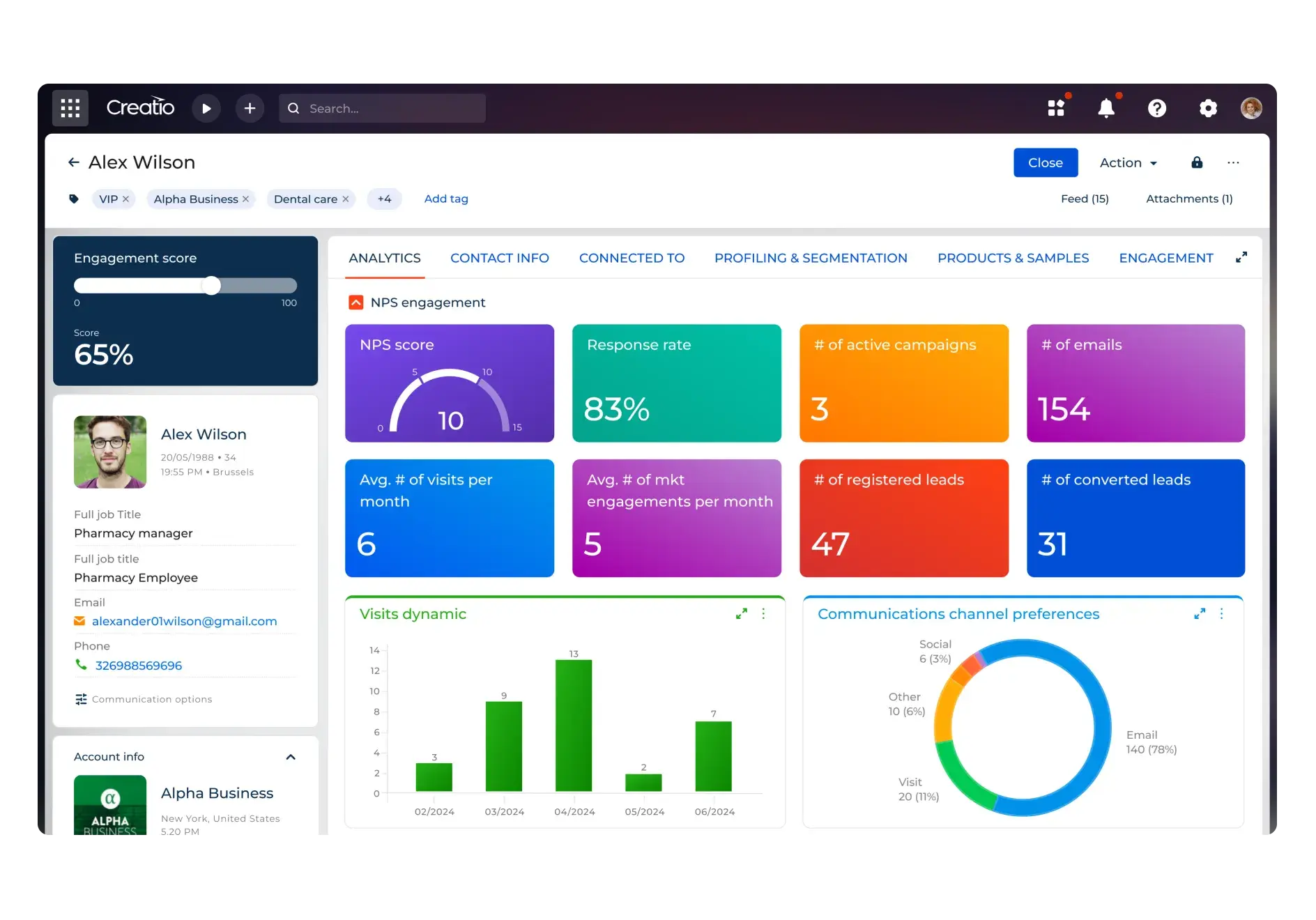Remove the Dental care tag

point(346,199)
